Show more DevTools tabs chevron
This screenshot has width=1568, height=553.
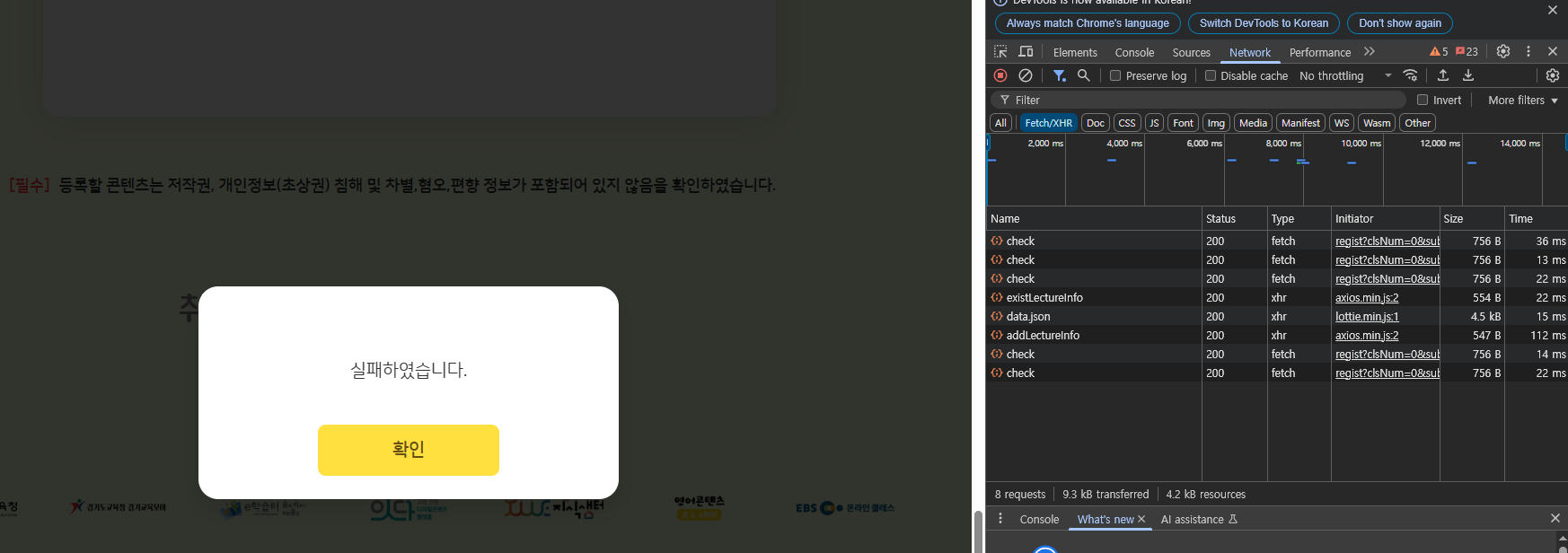point(1370,52)
